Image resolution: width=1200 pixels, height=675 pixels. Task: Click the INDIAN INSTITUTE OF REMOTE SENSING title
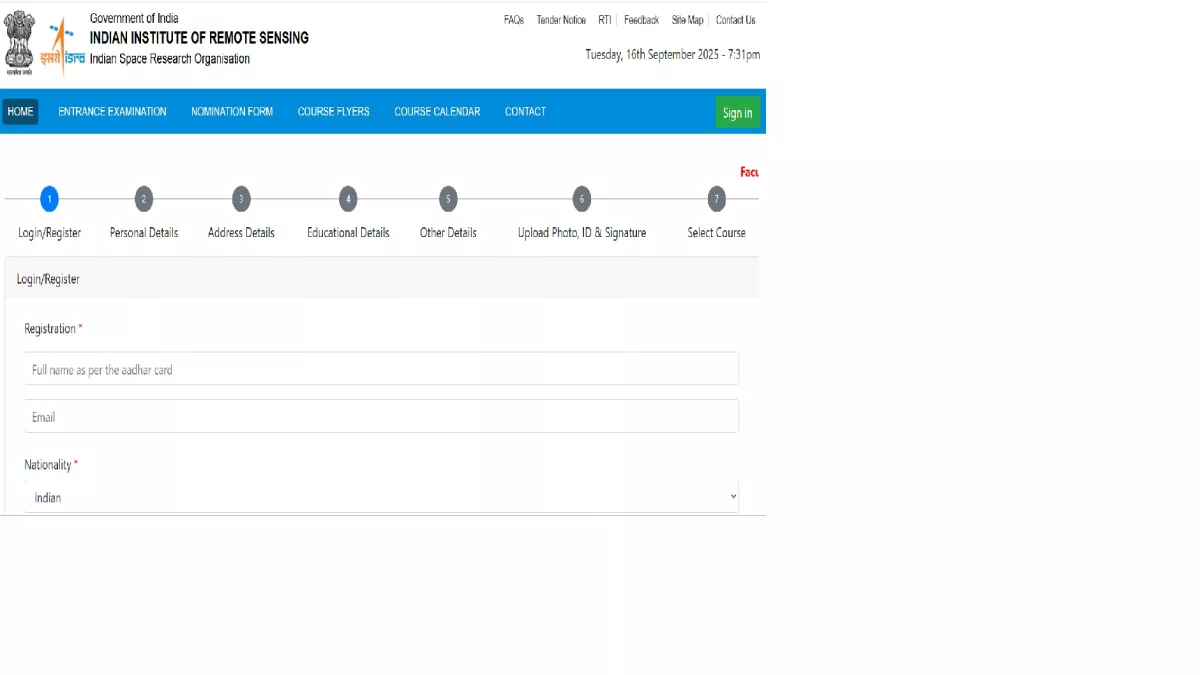pos(199,38)
